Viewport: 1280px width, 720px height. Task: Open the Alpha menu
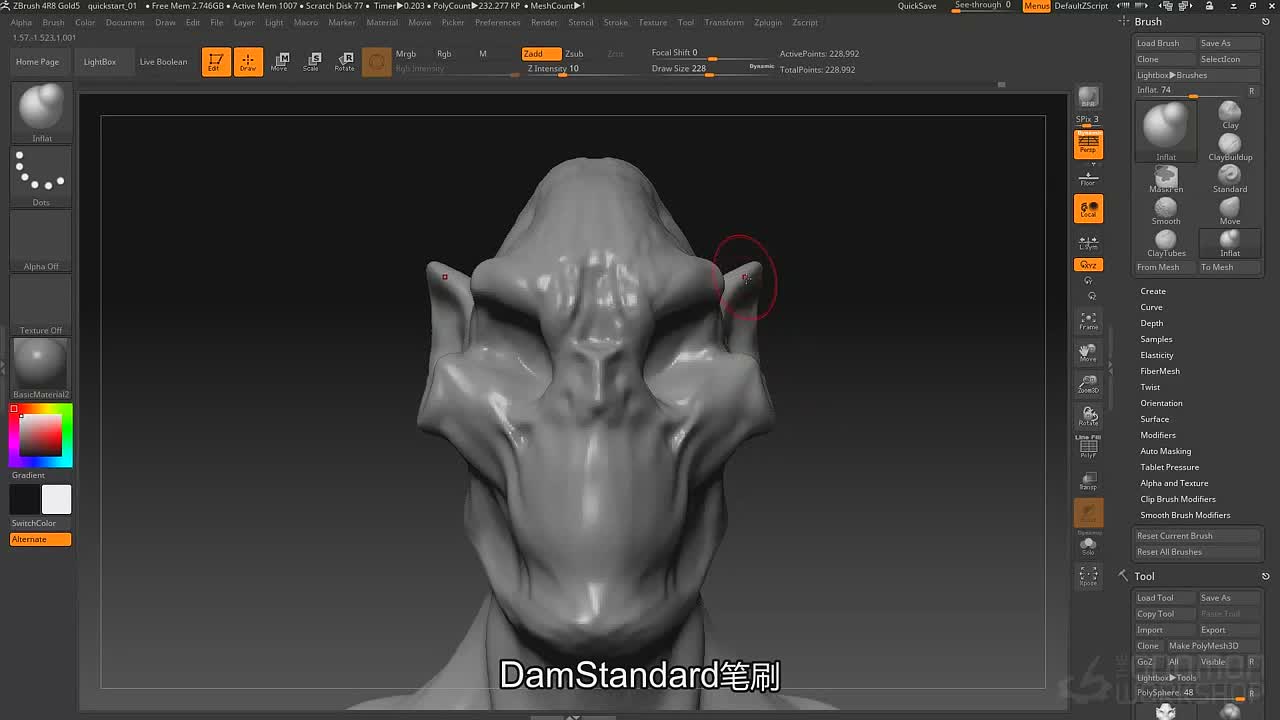21,22
